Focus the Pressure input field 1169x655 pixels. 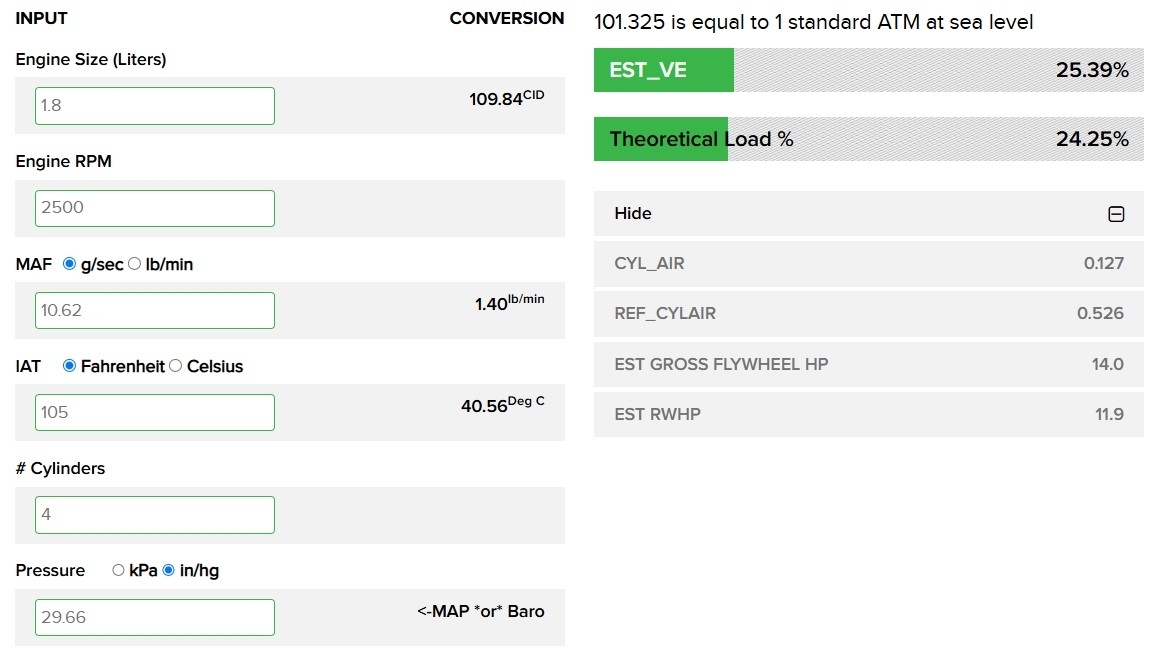click(155, 617)
